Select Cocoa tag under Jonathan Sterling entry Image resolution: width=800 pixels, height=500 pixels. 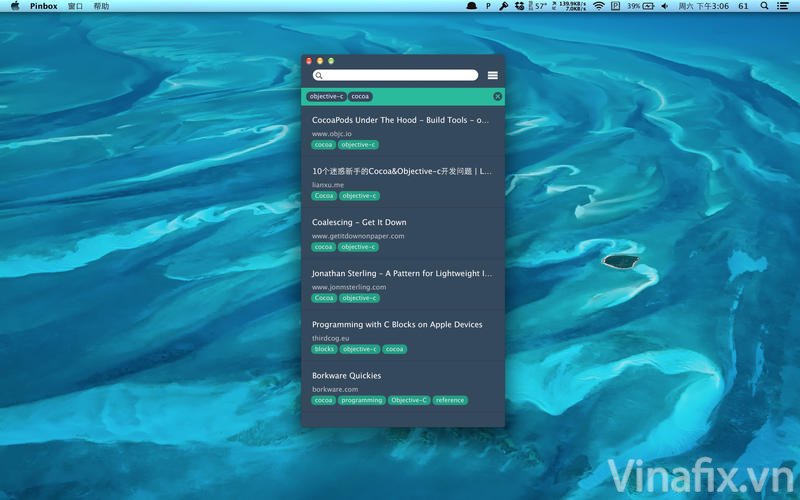click(324, 298)
